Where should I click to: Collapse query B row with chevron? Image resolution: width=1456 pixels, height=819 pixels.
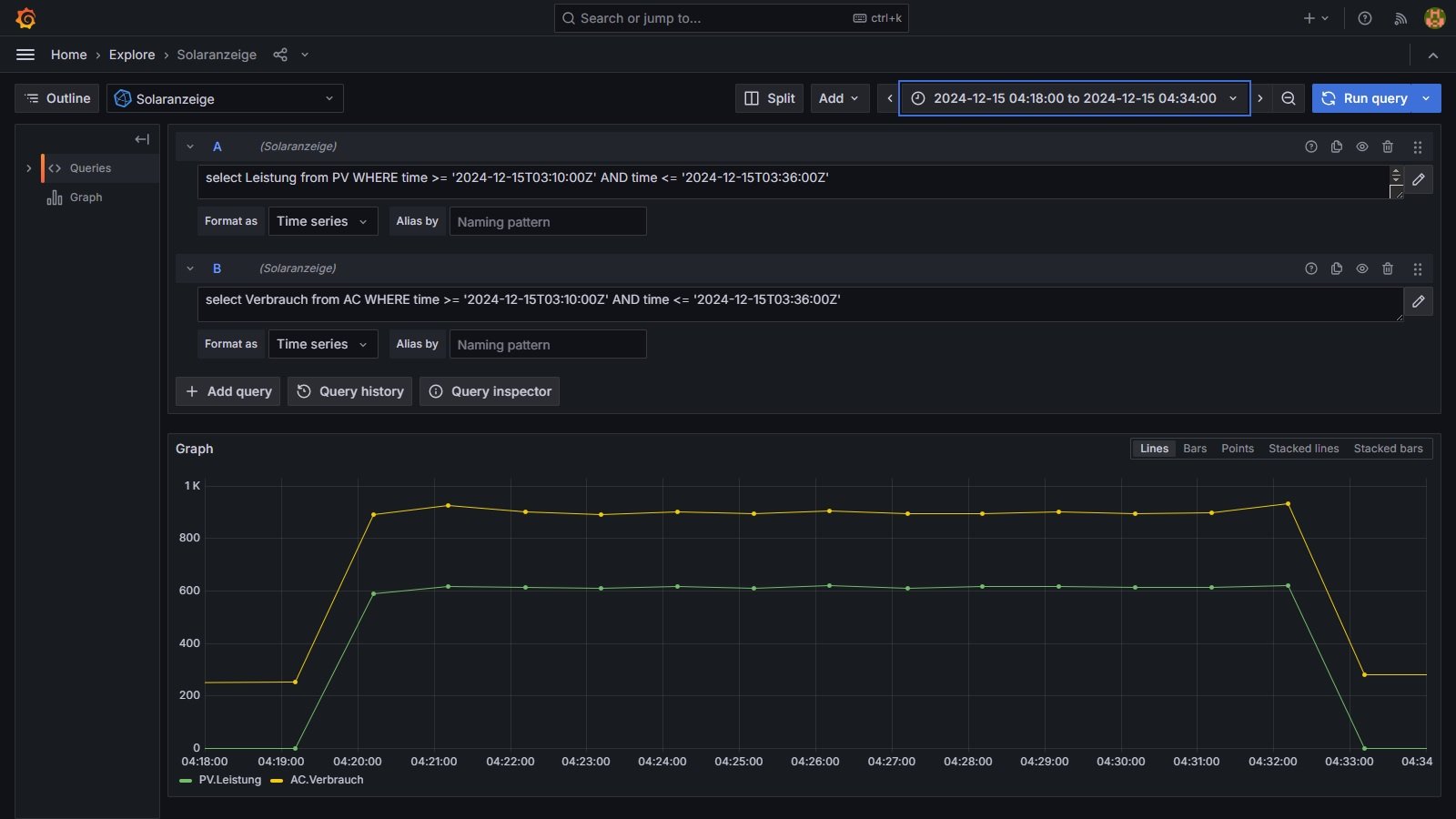coord(190,268)
